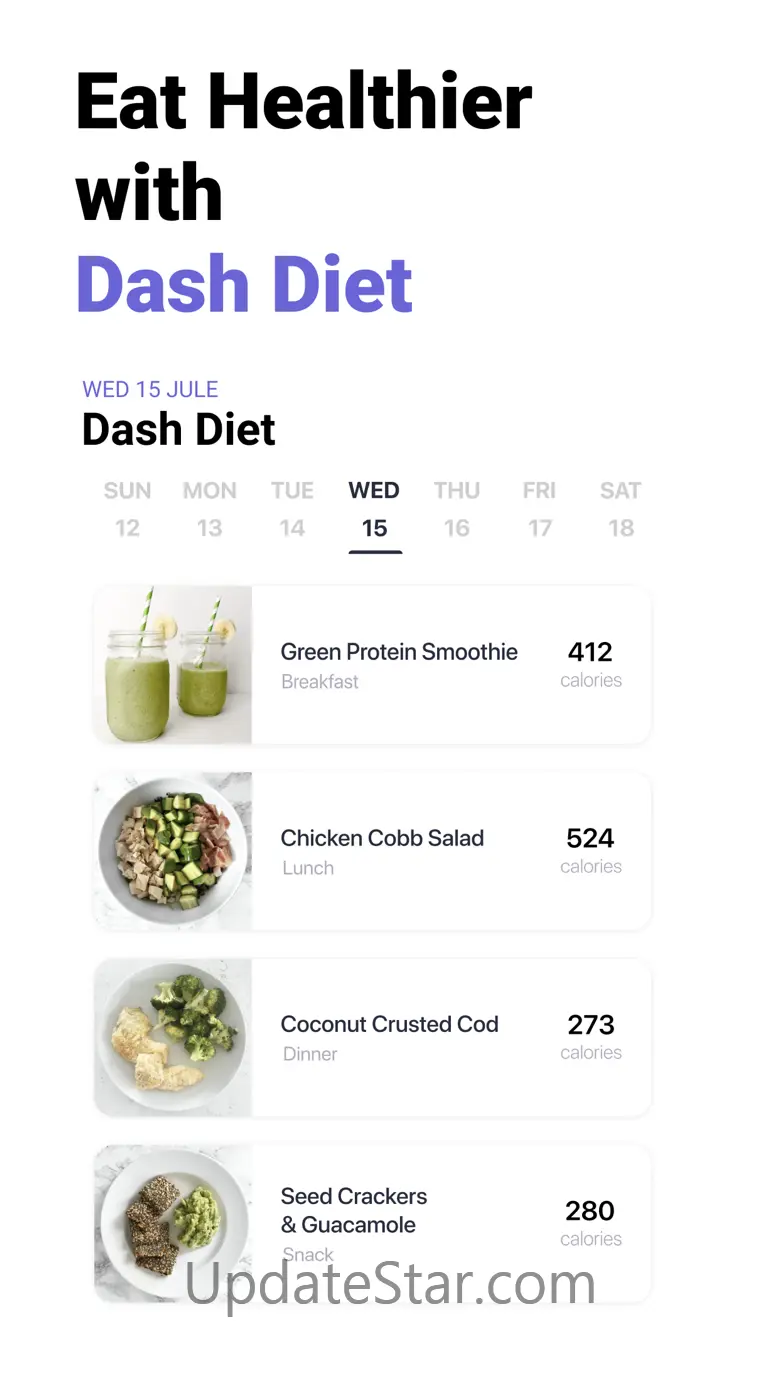Switch to the TUE 14 day tab
780x1387 pixels.
[x=292, y=509]
